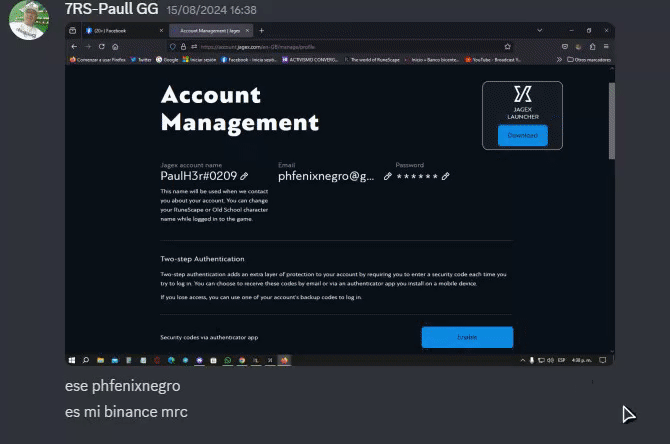This screenshot has width=670, height=444.
Task: Close the Facebook tab
Action: coord(161,31)
